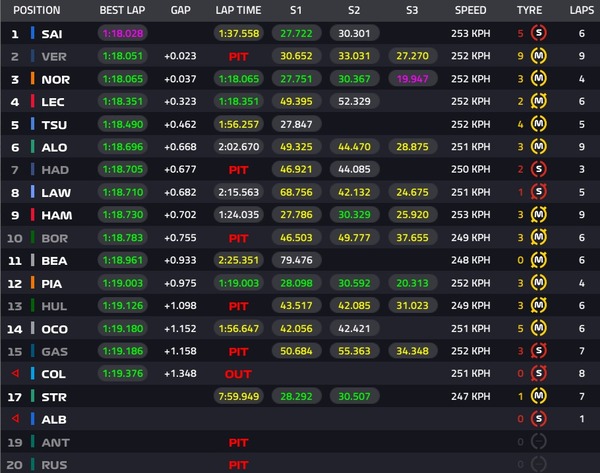This screenshot has width=600, height=473.
Task: Select GAS's soft tyre icon
Action: point(540,350)
